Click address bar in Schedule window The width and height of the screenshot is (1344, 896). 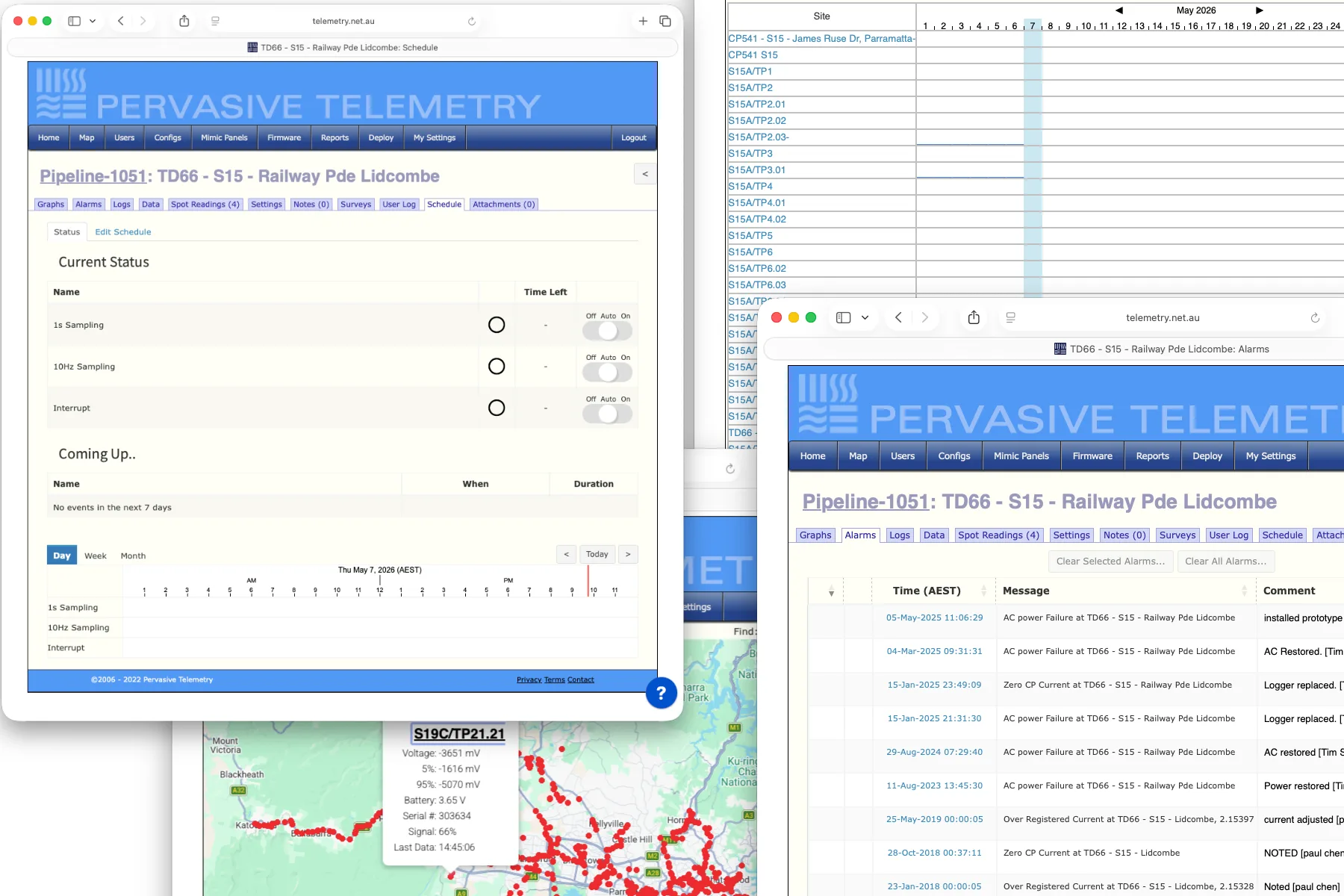343,21
